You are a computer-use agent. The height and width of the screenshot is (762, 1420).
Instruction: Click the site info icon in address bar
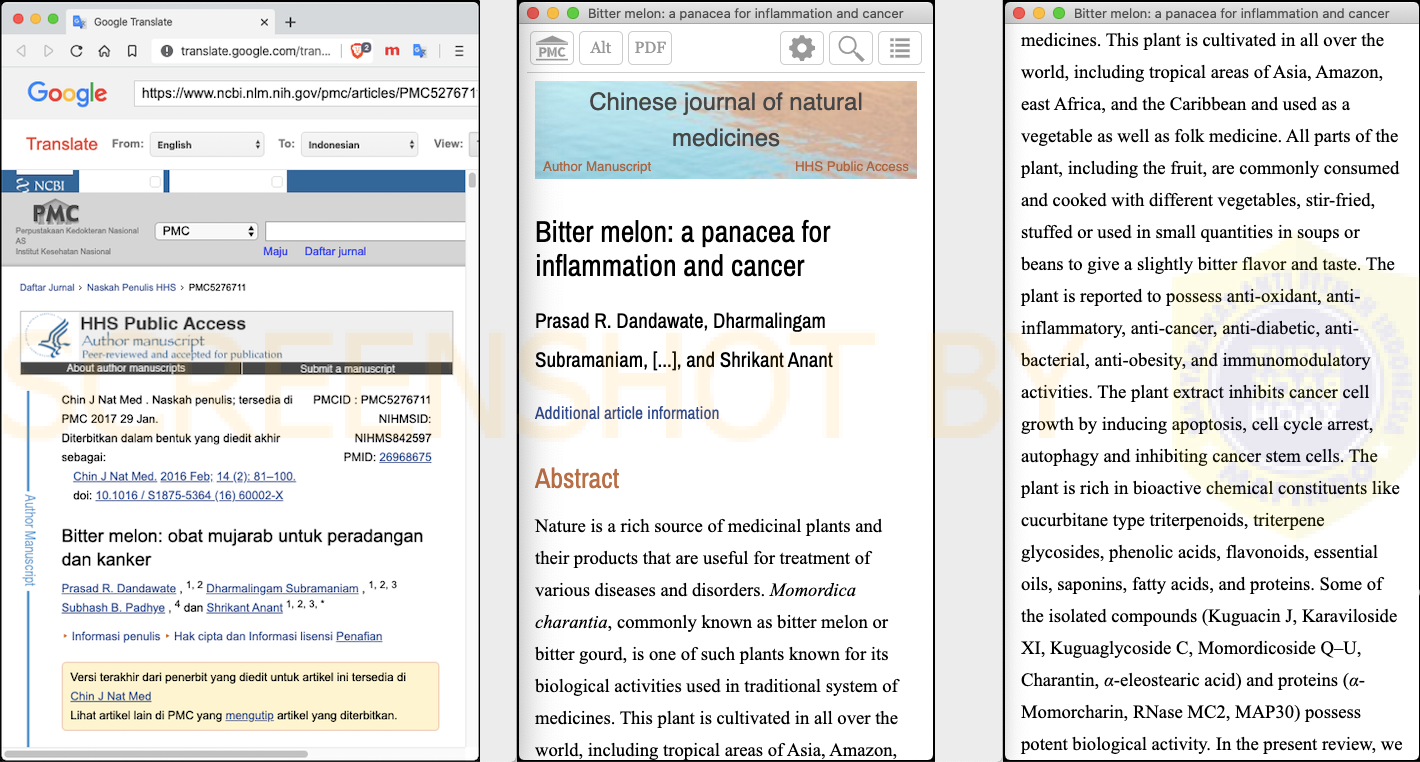point(167,51)
